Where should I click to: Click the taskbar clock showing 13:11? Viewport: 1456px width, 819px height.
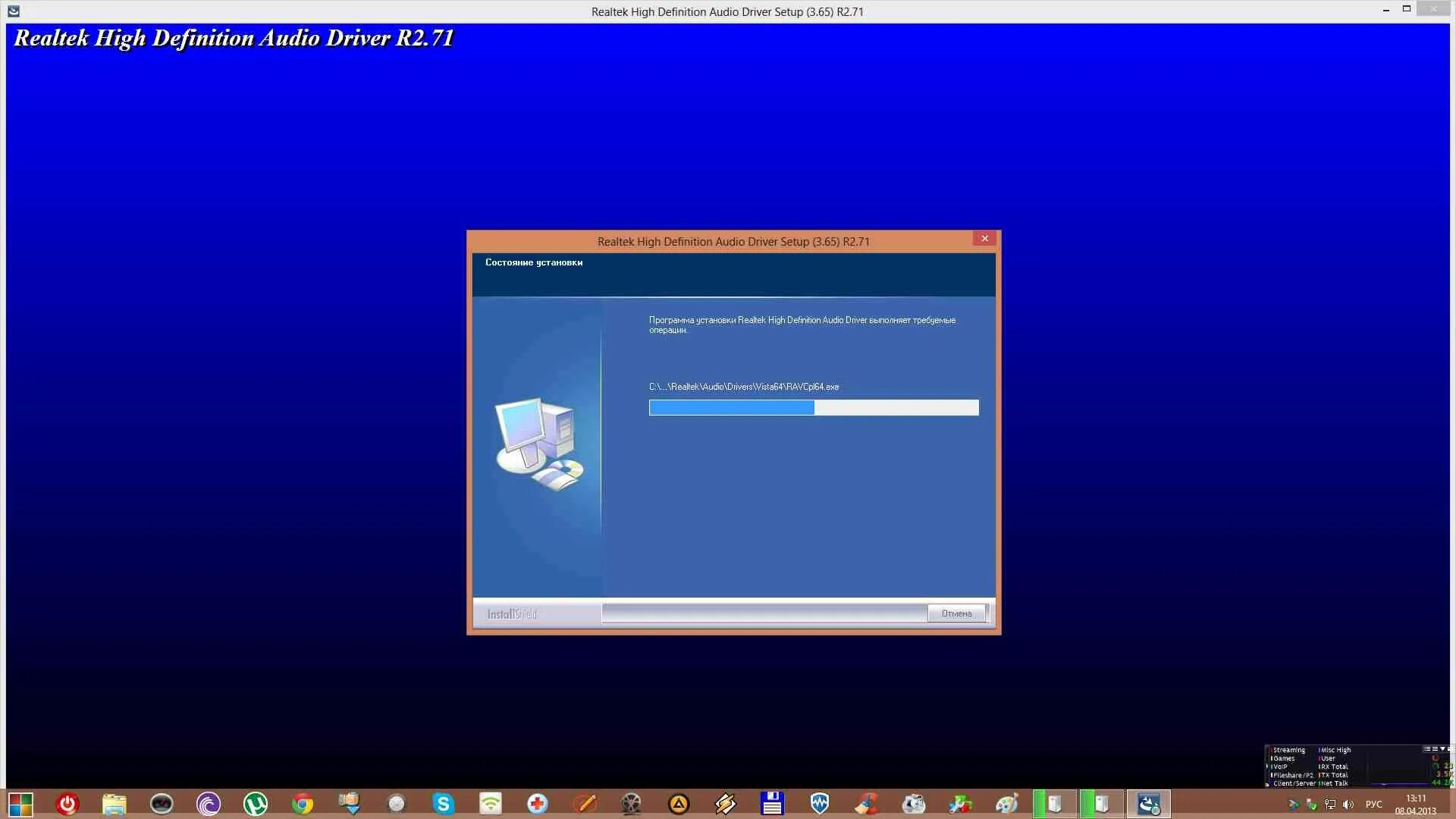(1415, 804)
